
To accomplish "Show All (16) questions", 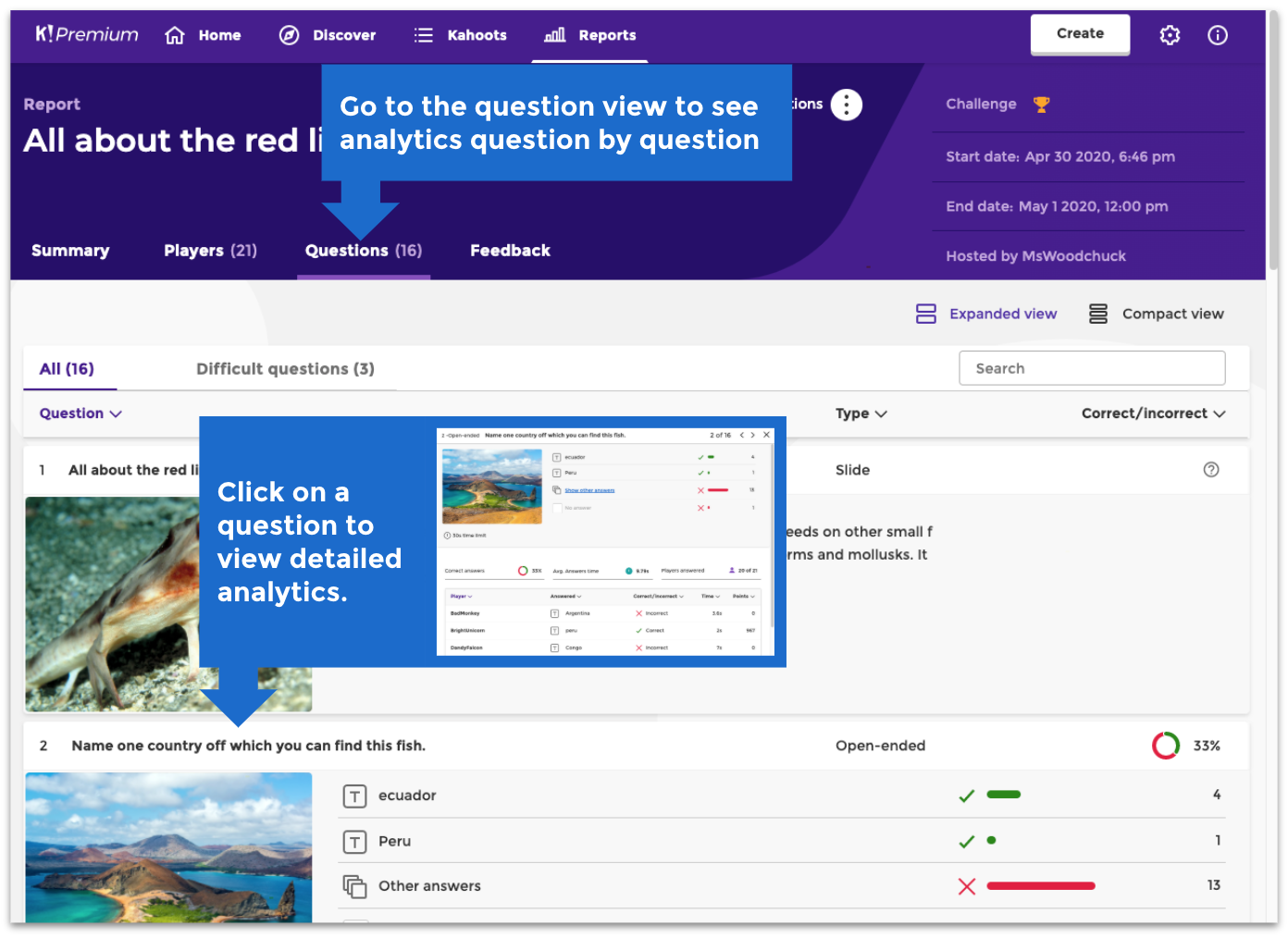I will tap(67, 369).
